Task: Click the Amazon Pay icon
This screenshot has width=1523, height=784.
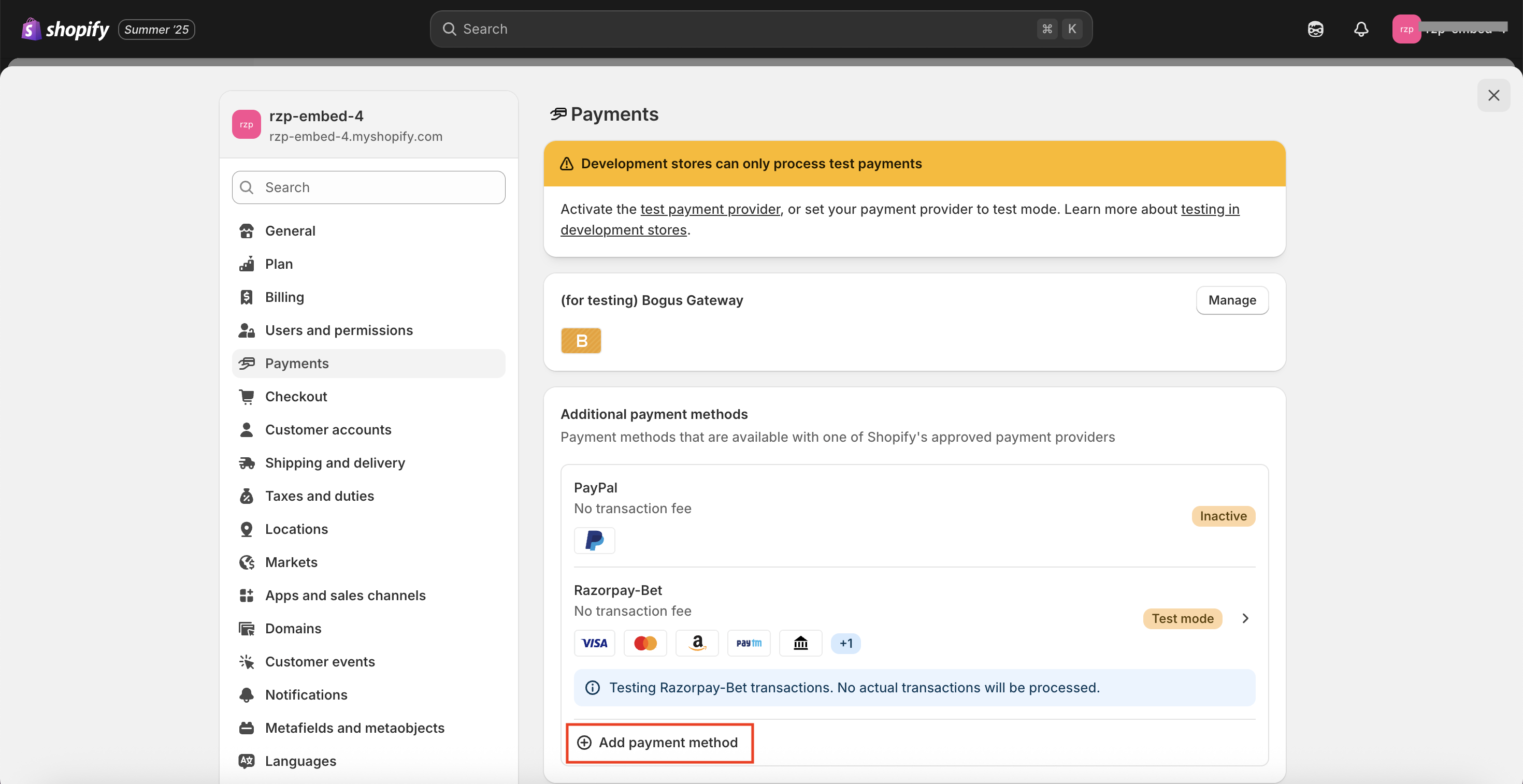Action: [697, 643]
